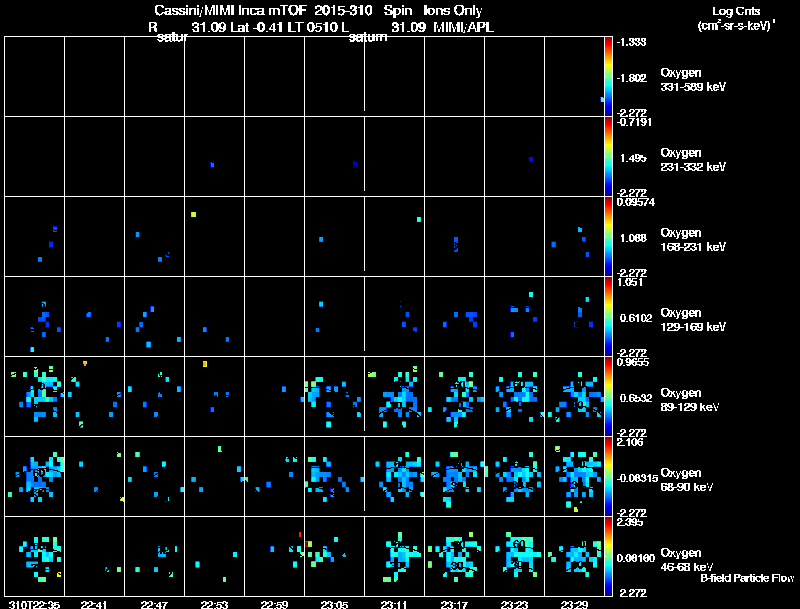Click the 1.495 color scale value
The height and width of the screenshot is (609, 800).
[x=633, y=158]
